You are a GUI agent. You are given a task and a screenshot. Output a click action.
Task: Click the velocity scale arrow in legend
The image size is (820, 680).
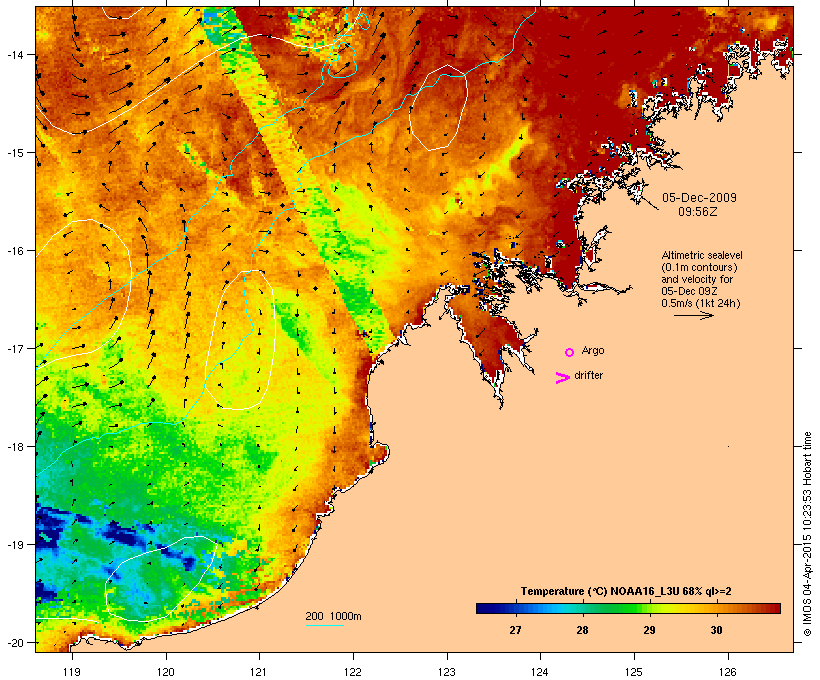tap(693, 315)
